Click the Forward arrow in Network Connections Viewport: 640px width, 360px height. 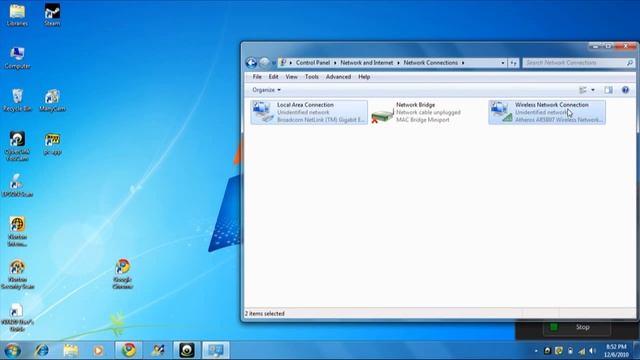pyautogui.click(x=264, y=62)
